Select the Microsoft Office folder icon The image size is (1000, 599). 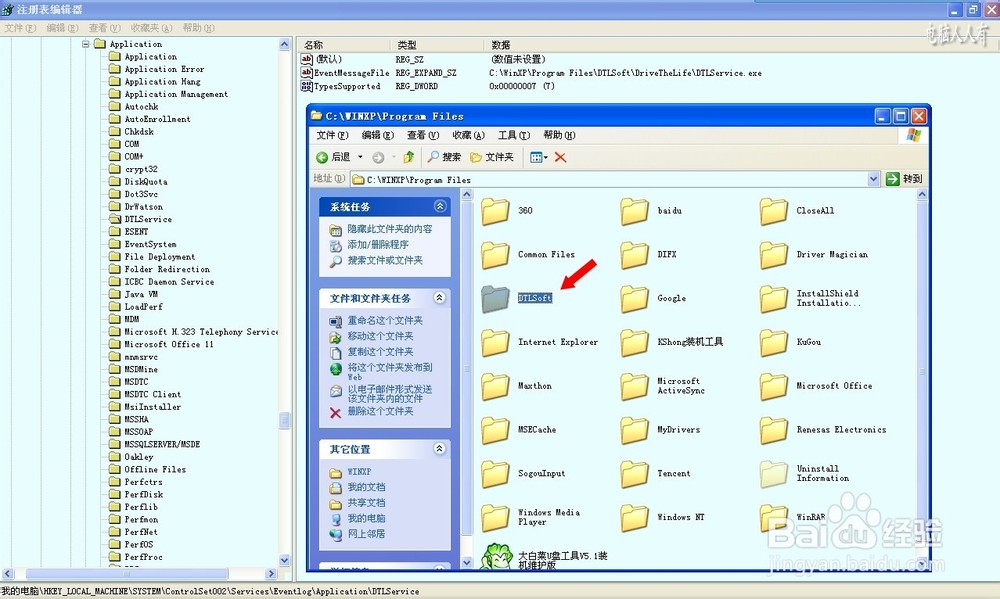[774, 387]
